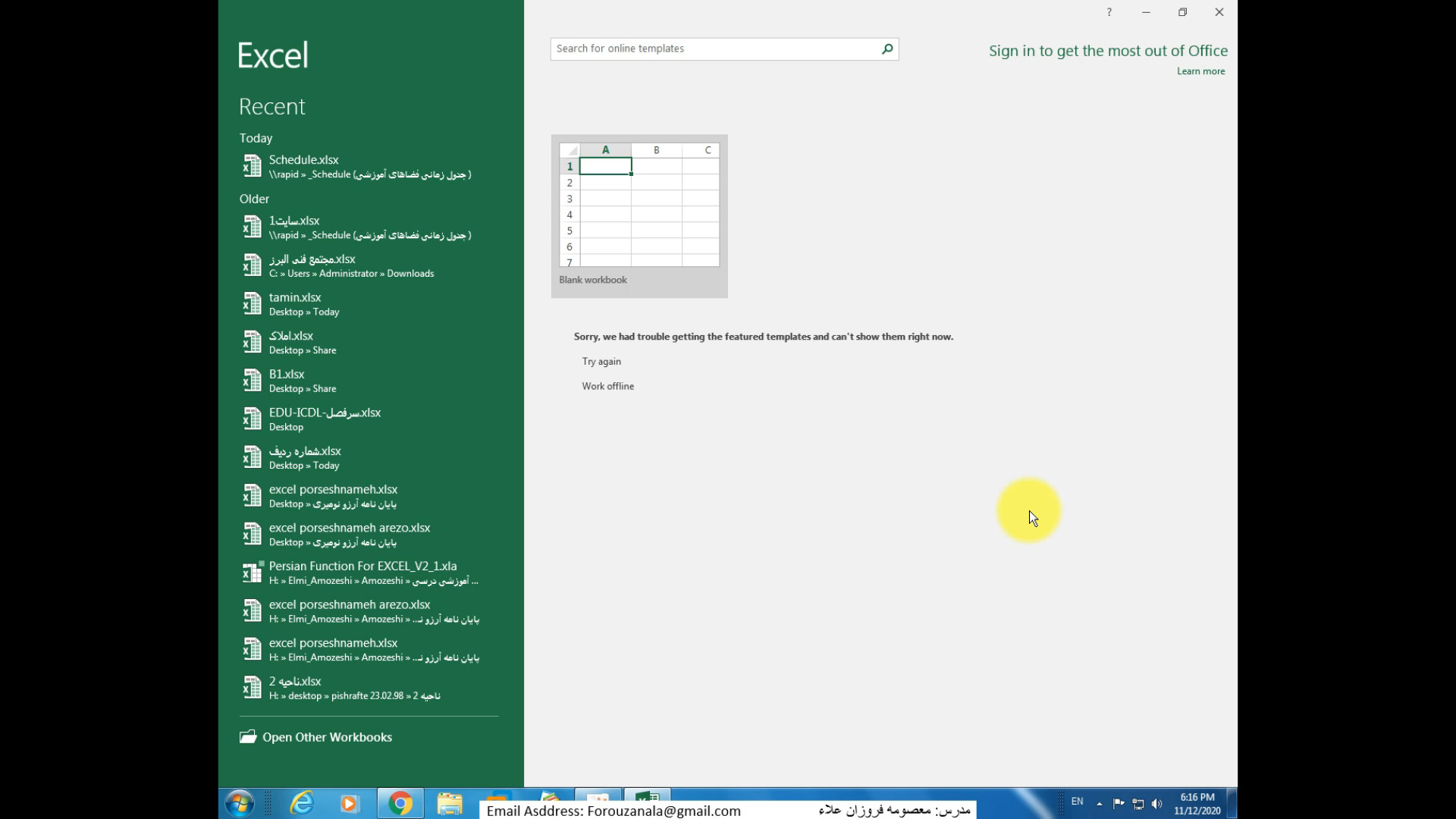The width and height of the screenshot is (1456, 819).
Task: Open the Learn more link
Action: click(1200, 71)
